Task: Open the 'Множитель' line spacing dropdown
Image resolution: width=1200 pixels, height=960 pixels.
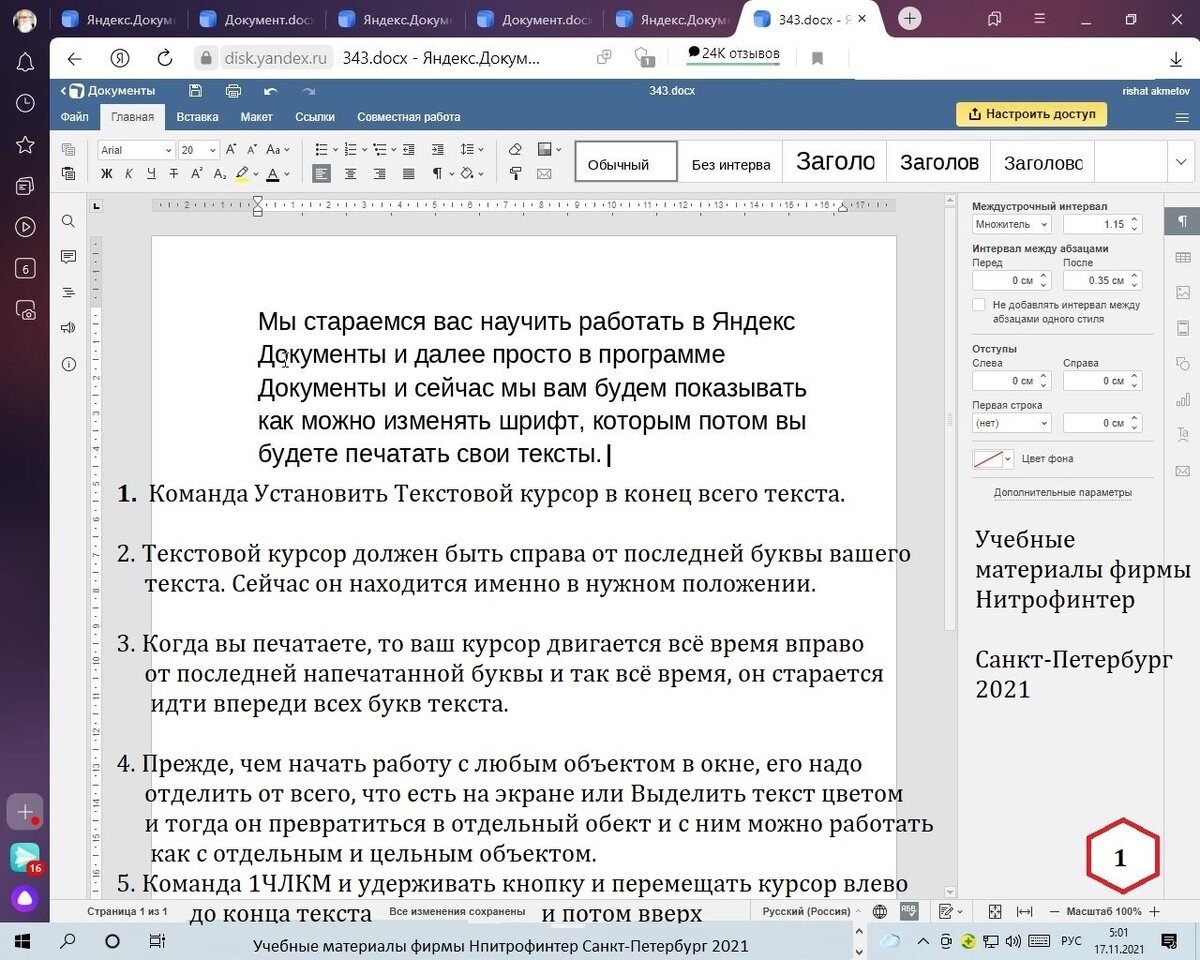Action: 1010,224
